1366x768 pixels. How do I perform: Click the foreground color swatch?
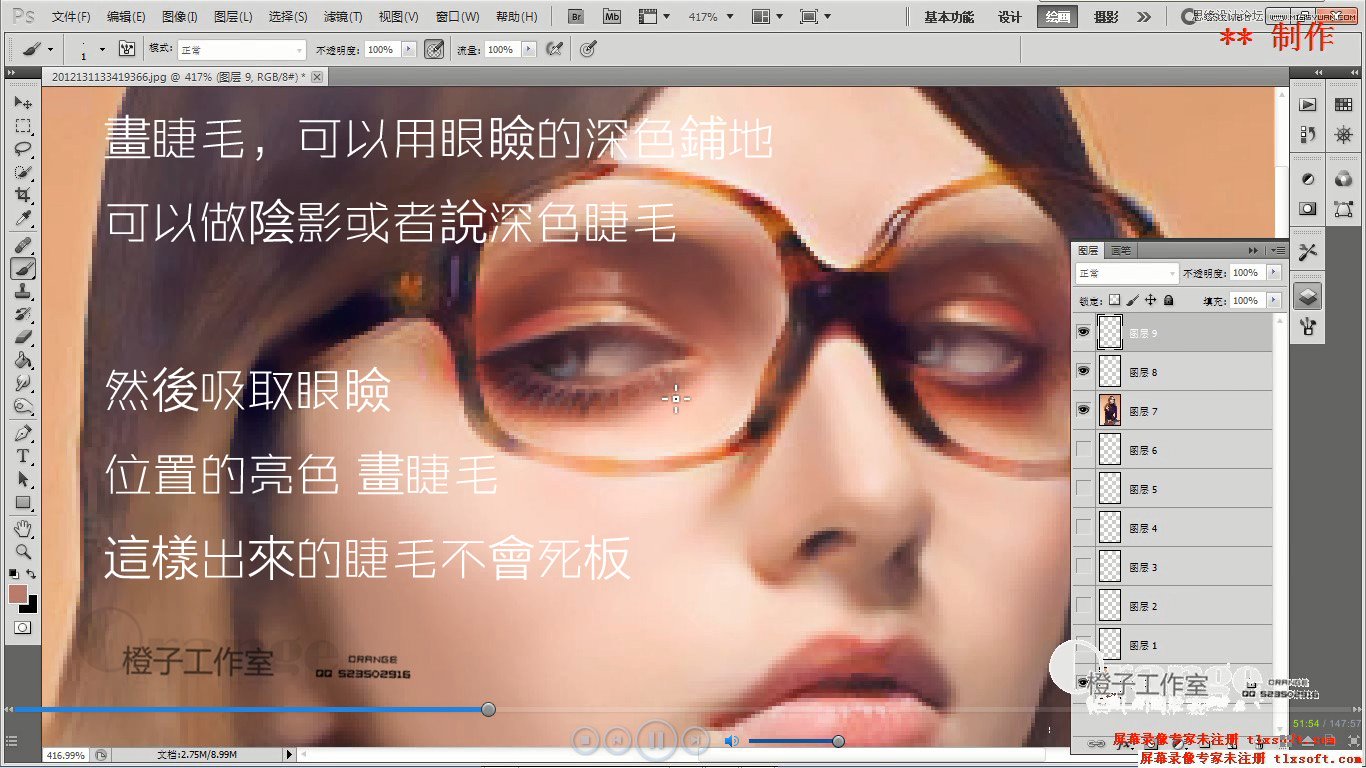pyautogui.click(x=18, y=594)
